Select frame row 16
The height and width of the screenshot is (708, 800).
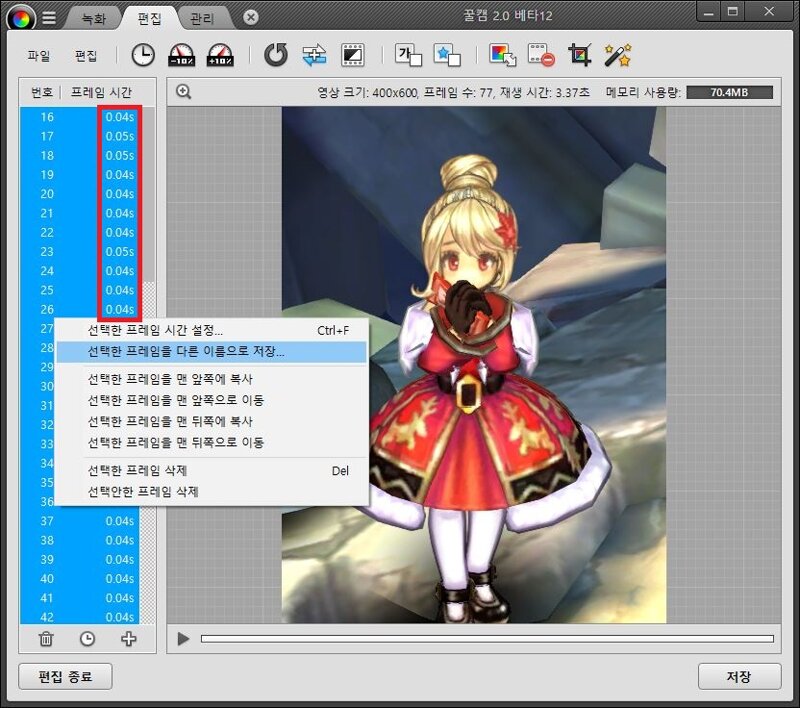click(x=80, y=117)
